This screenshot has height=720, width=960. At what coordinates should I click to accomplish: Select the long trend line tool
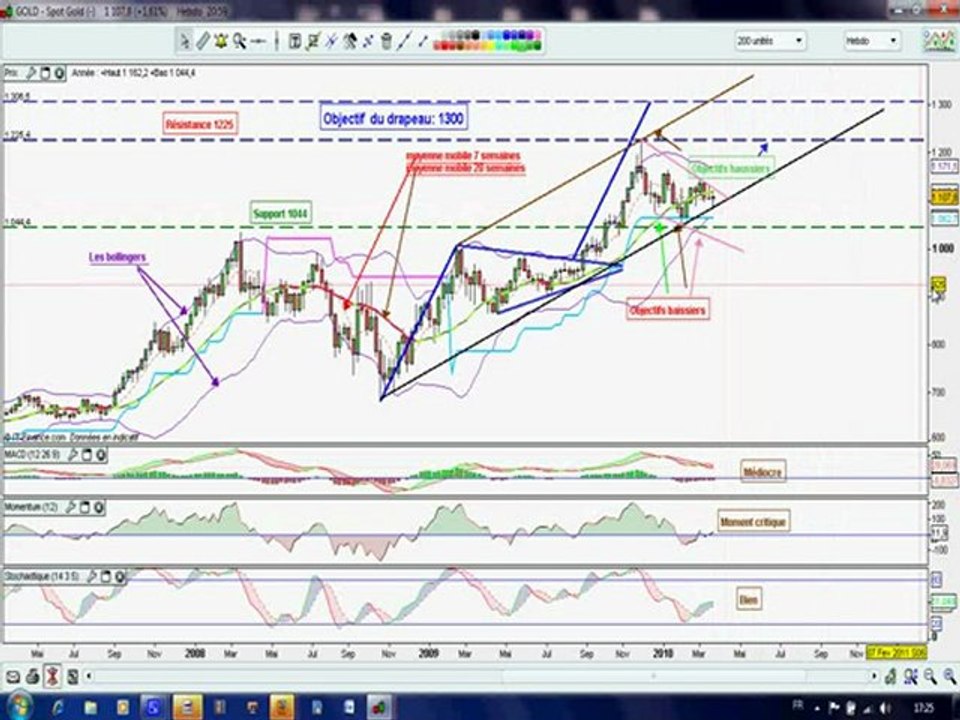coord(404,41)
